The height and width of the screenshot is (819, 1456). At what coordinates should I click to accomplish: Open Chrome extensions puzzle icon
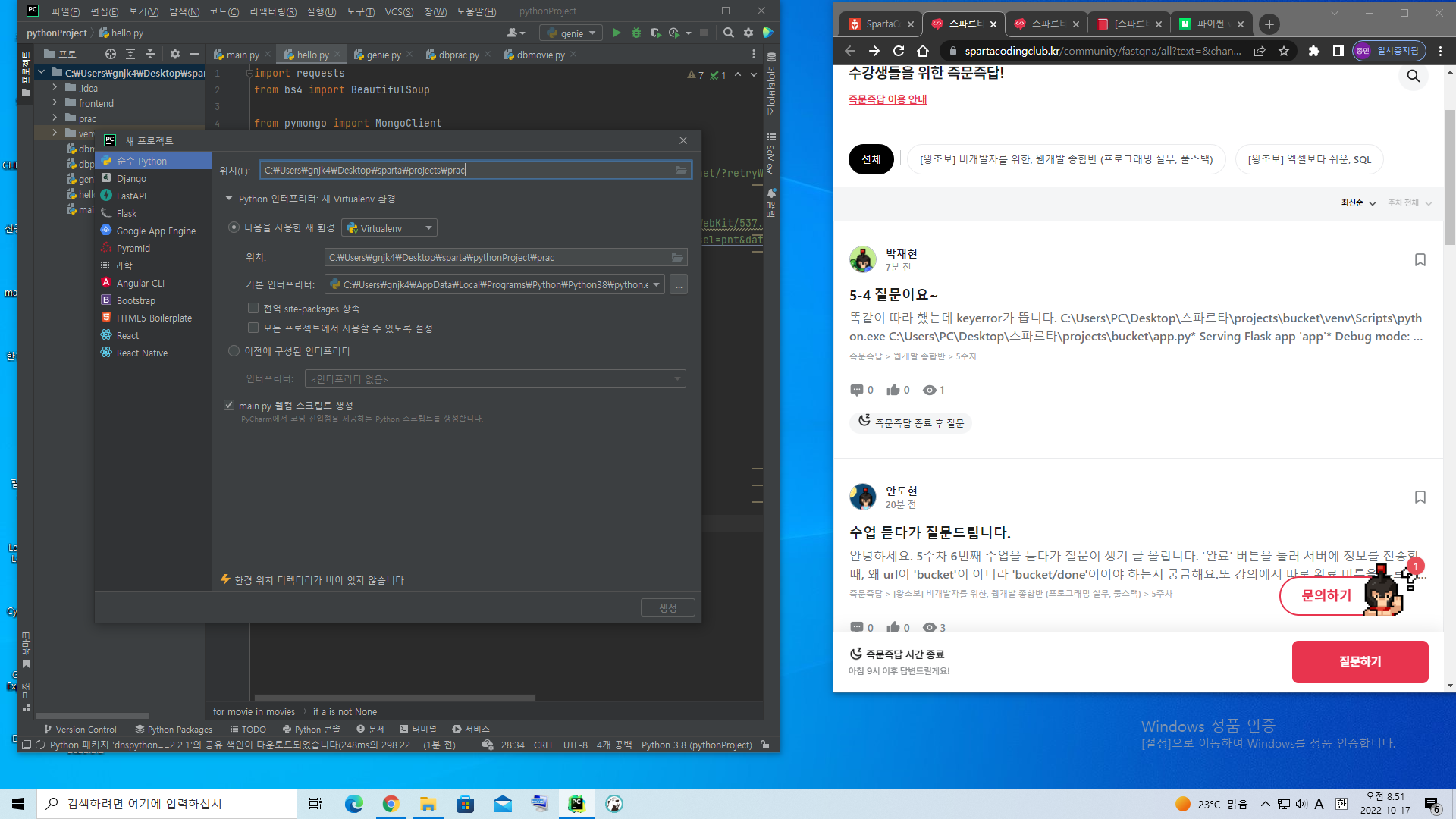pyautogui.click(x=1314, y=51)
